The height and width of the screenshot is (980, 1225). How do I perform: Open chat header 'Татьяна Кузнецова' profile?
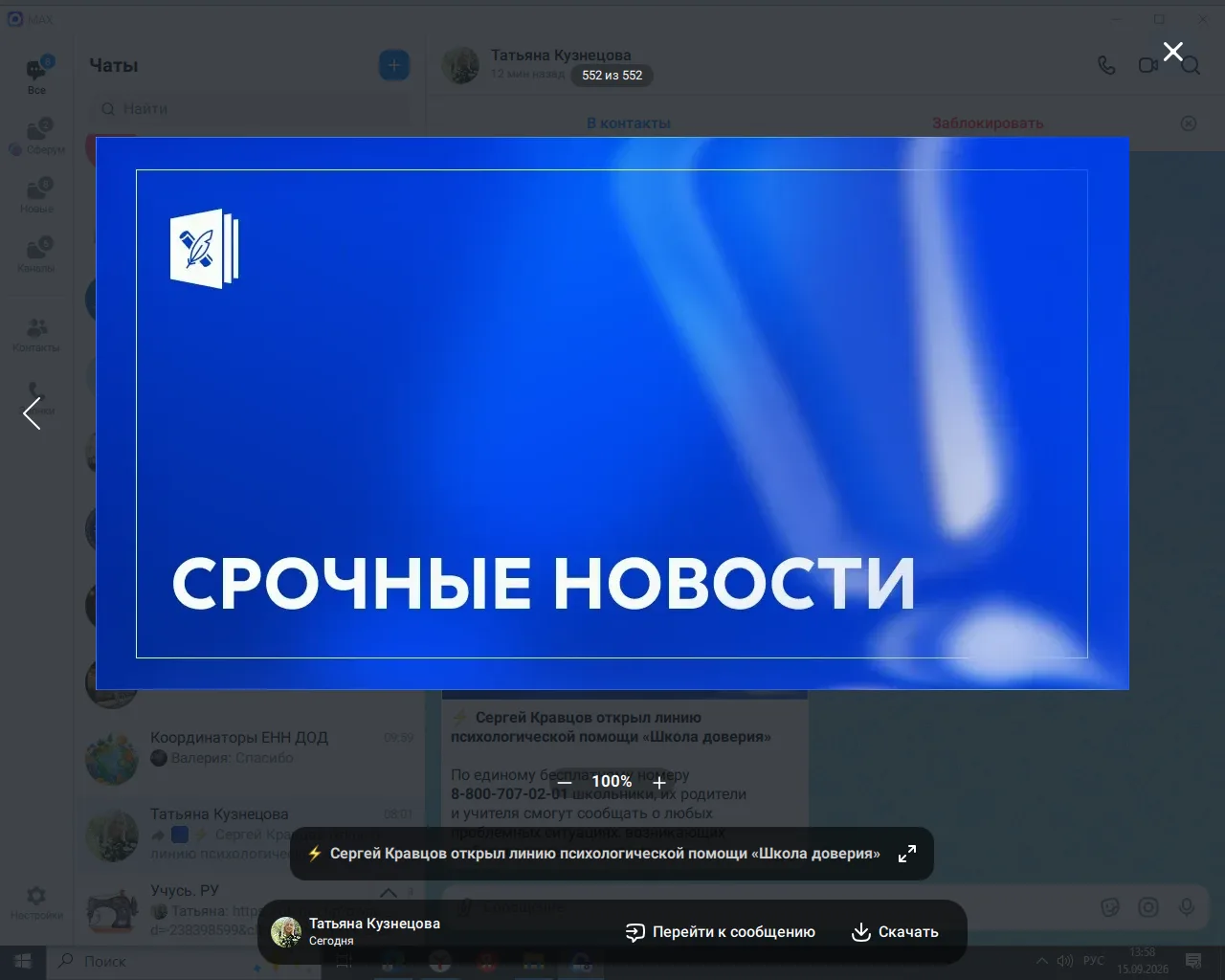(x=560, y=56)
